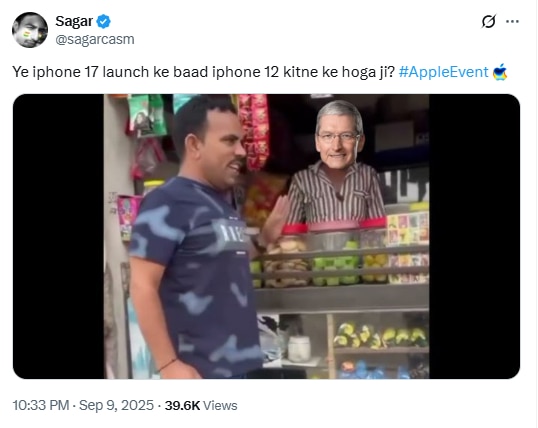
Task: Click the 10:33 PM timestamp
Action: tap(41, 405)
